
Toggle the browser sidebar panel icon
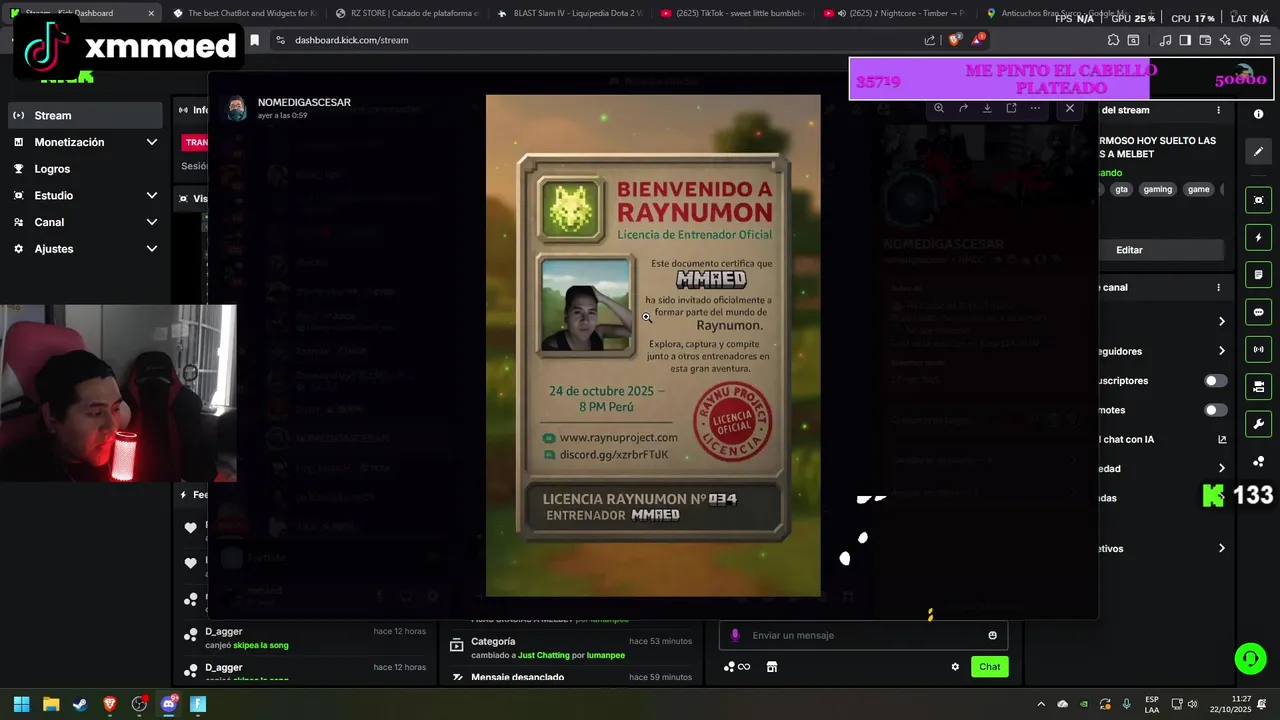tap(1185, 40)
